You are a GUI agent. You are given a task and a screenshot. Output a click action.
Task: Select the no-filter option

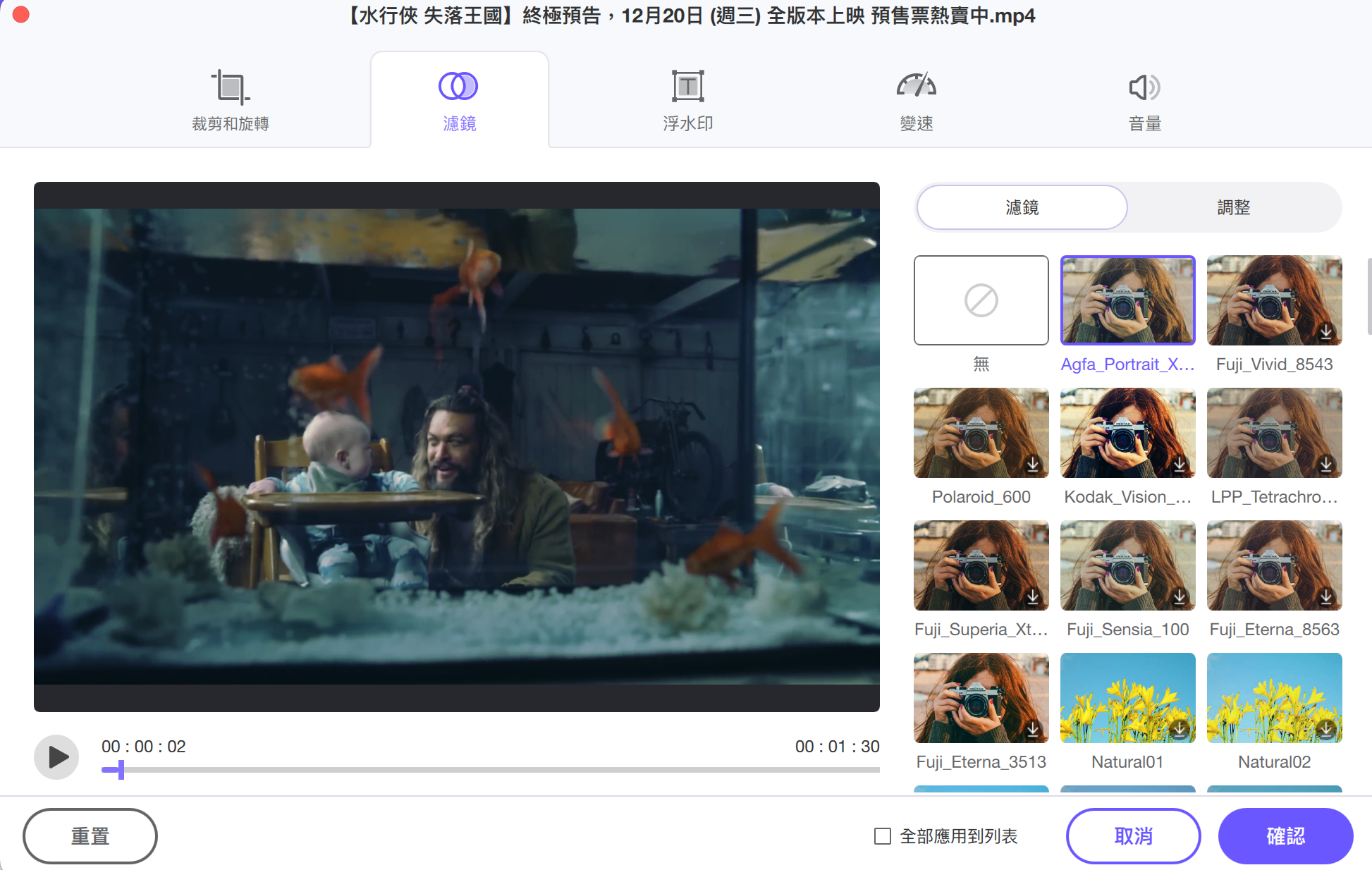tap(981, 300)
